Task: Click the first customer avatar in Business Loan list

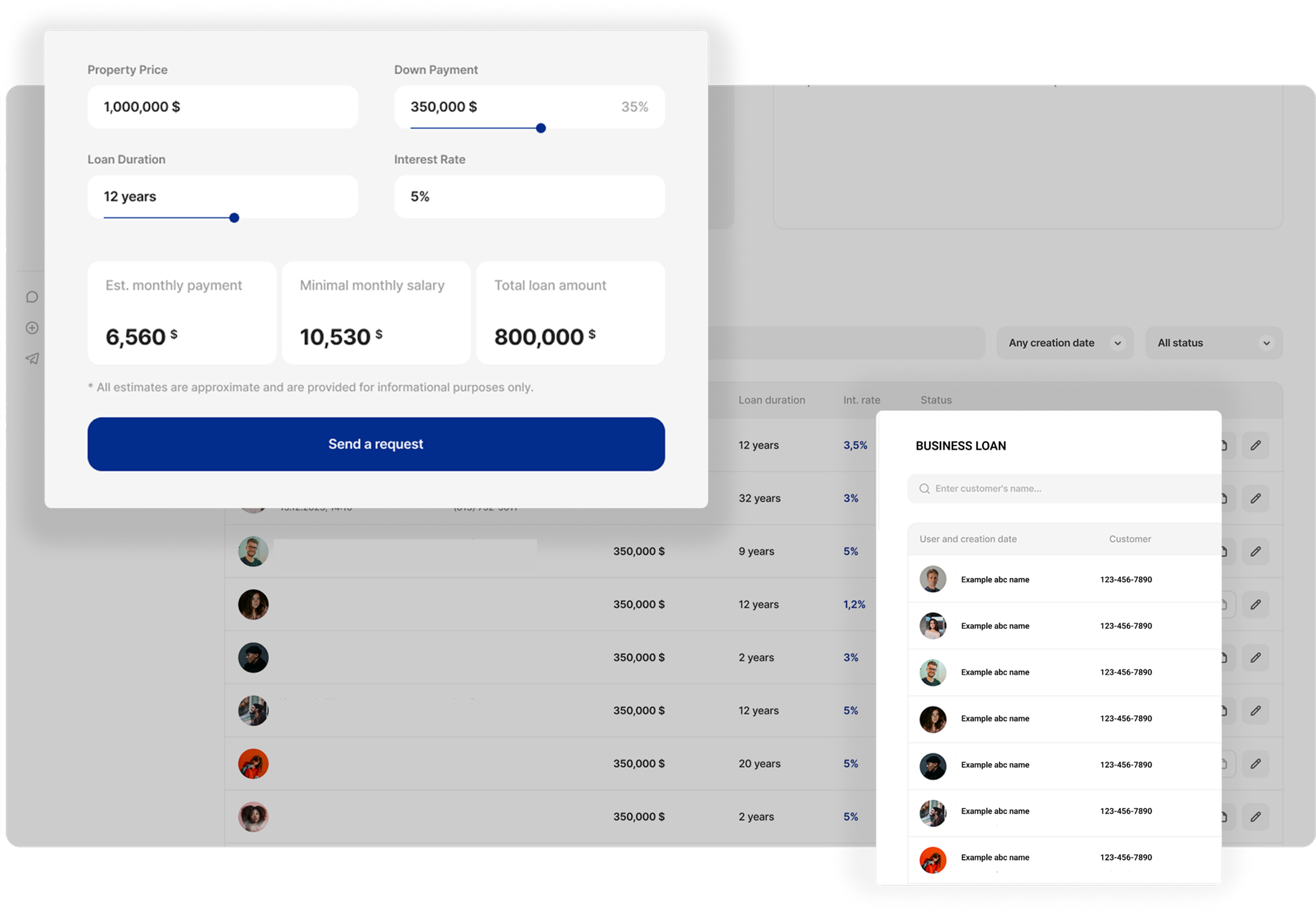Action: tap(933, 580)
